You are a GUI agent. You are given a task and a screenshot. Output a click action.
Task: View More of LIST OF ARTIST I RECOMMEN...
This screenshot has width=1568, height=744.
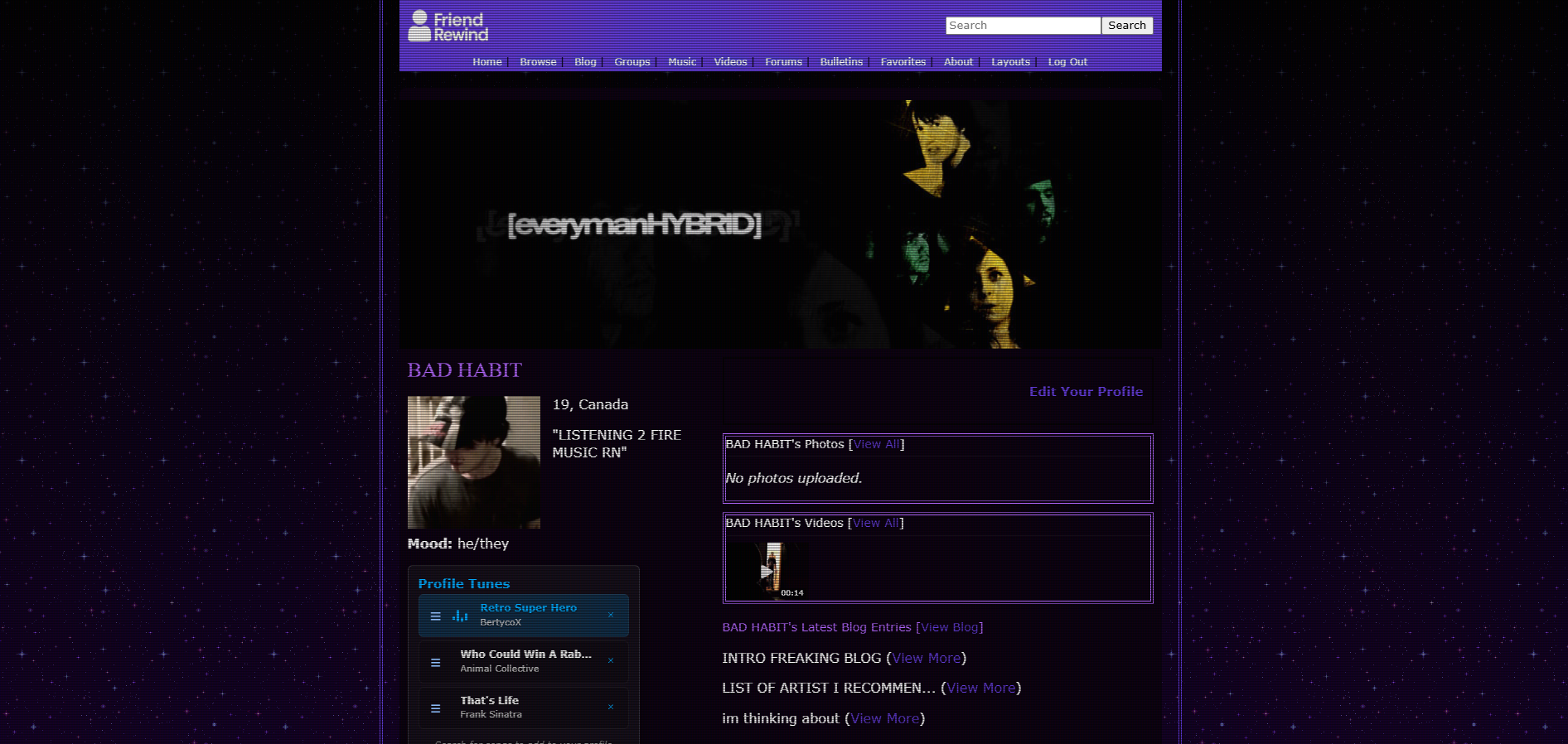981,688
